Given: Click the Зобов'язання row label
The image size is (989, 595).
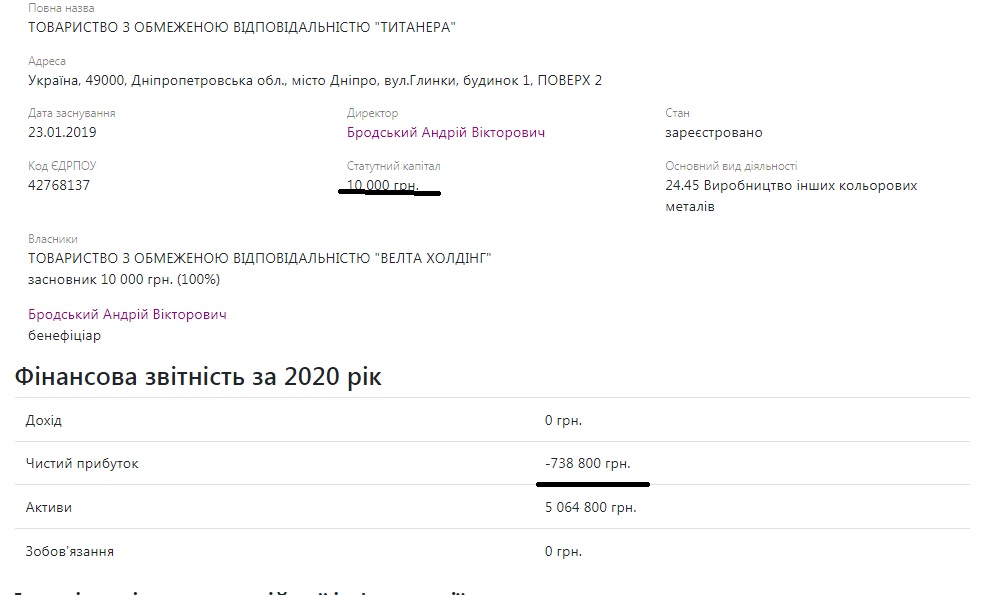Looking at the screenshot, I should pyautogui.click(x=70, y=552).
